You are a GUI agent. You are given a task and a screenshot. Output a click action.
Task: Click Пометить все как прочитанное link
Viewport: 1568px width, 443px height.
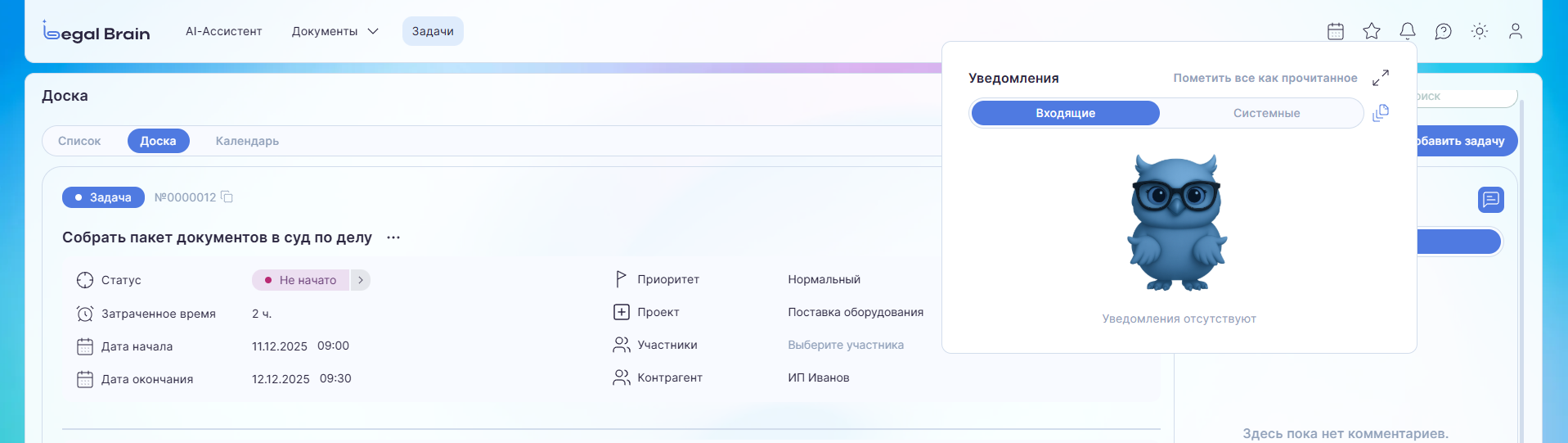tap(1265, 78)
